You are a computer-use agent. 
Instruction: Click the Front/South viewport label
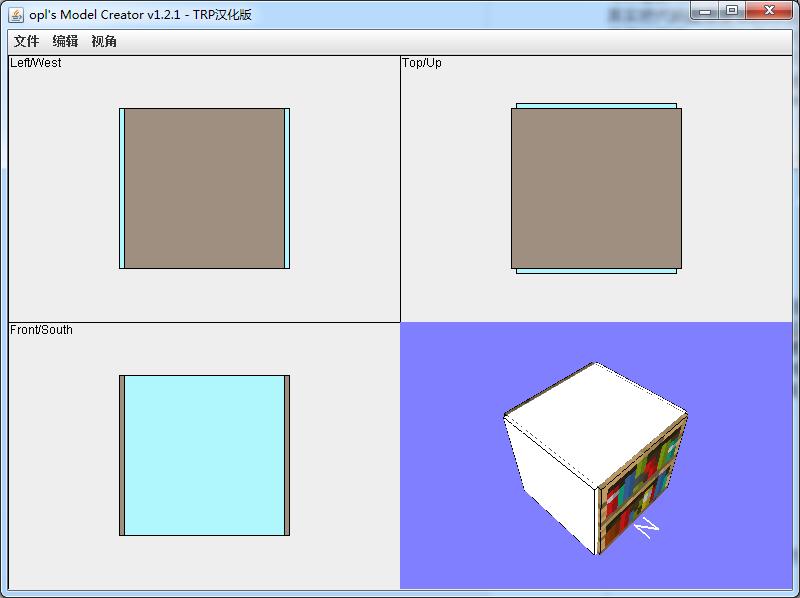coord(41,330)
